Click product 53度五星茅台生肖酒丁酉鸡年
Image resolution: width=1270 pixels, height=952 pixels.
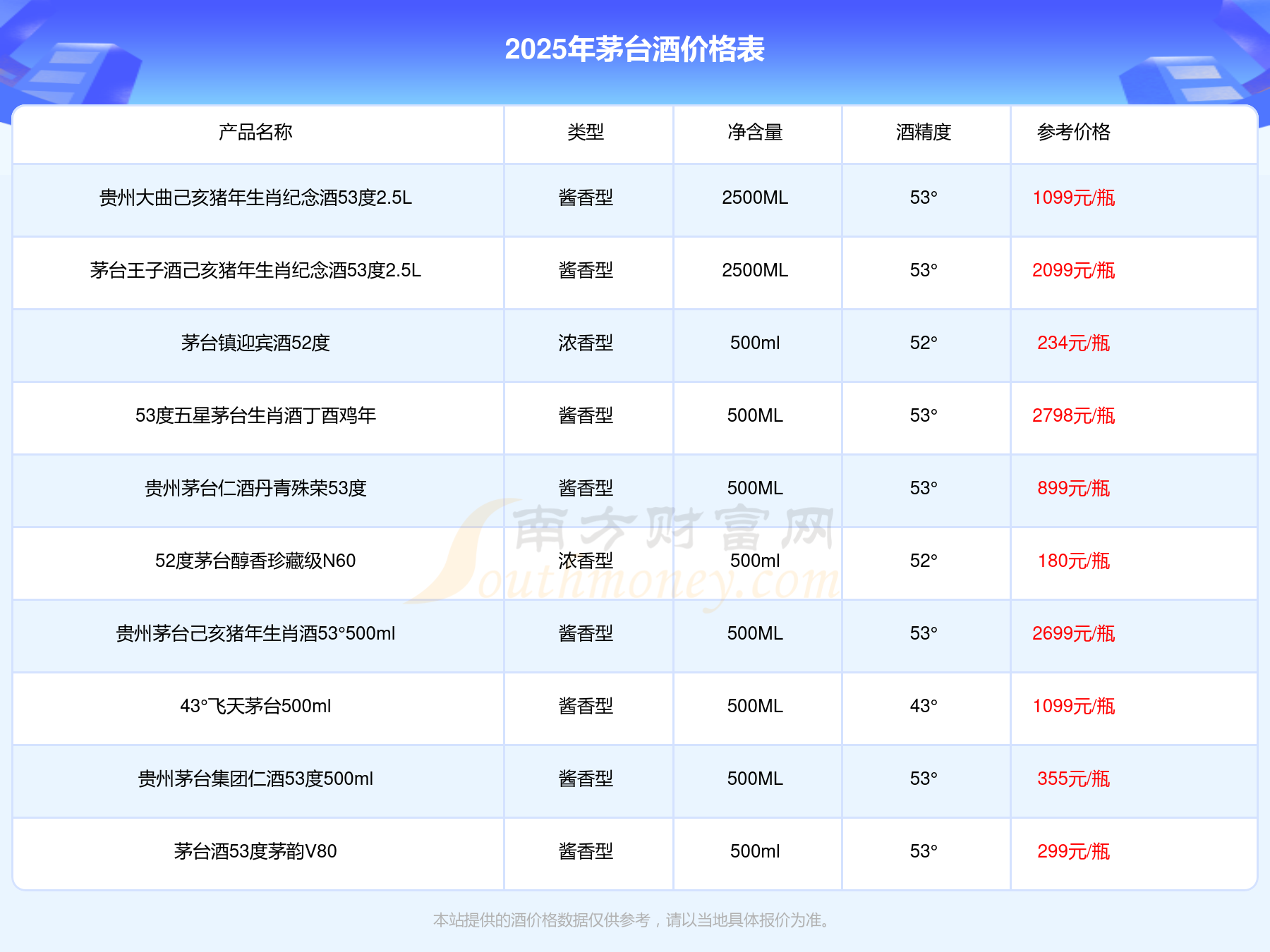(x=255, y=415)
